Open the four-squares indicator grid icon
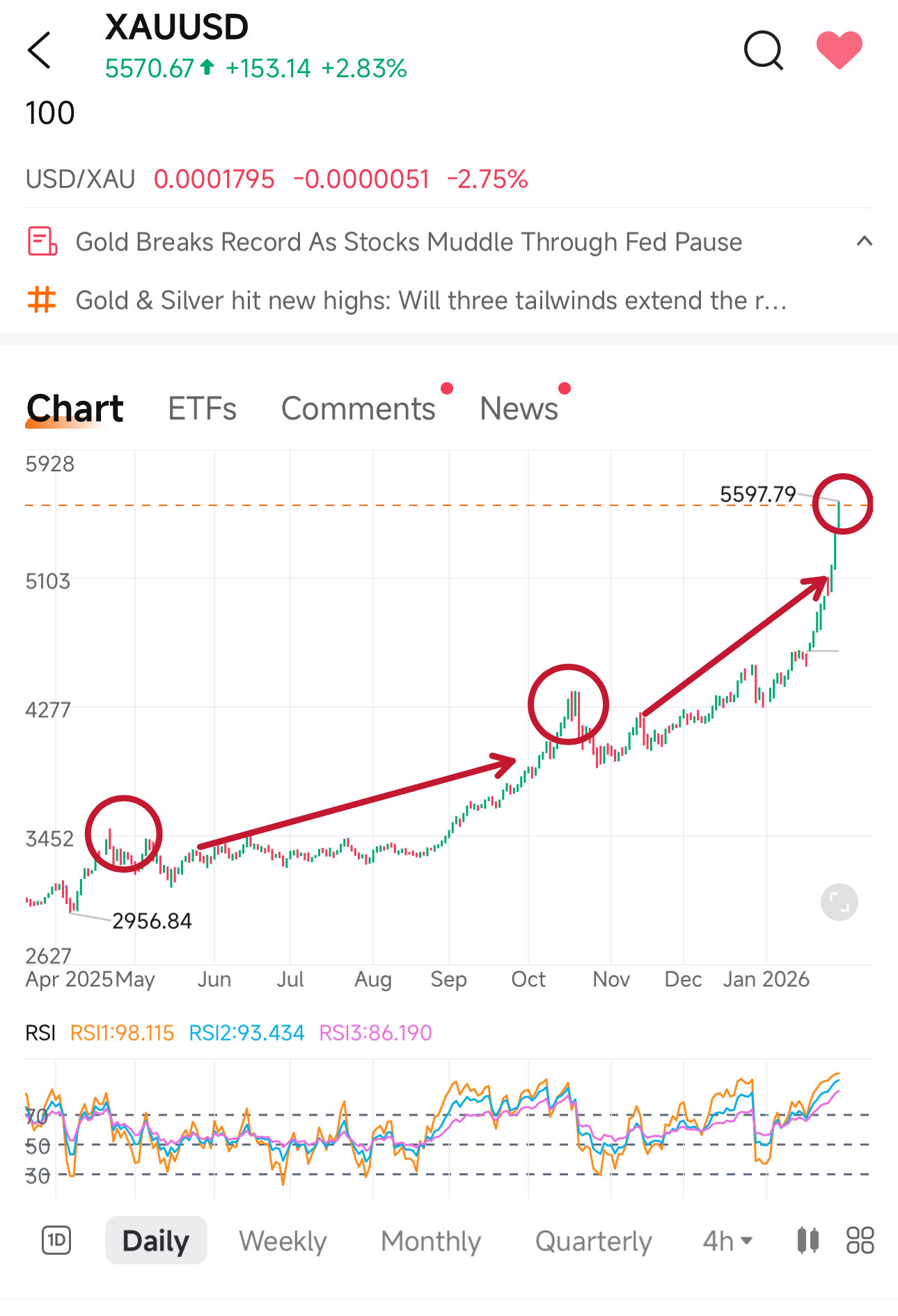898x1316 pixels. click(x=860, y=1240)
